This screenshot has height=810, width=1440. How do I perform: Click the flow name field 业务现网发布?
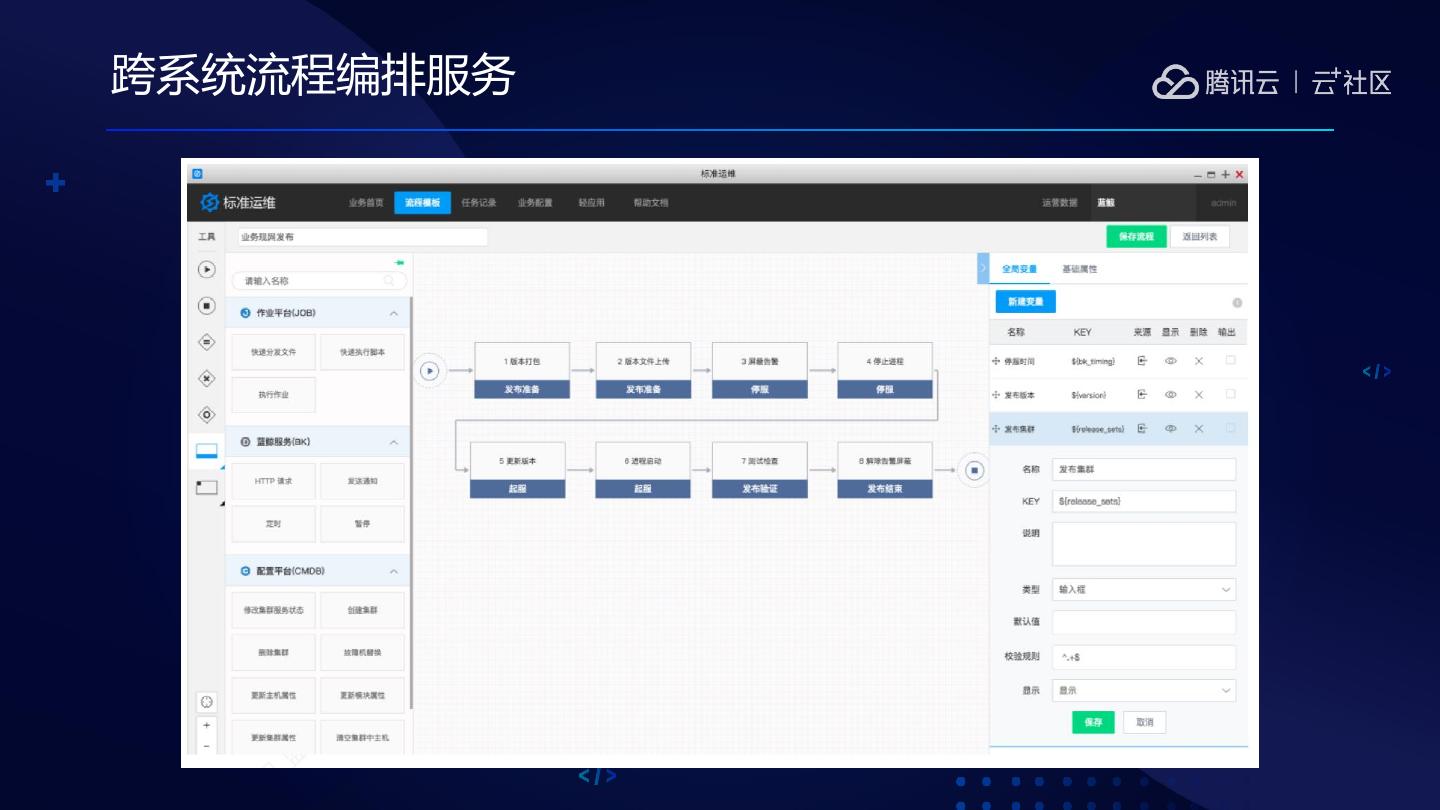tap(363, 237)
